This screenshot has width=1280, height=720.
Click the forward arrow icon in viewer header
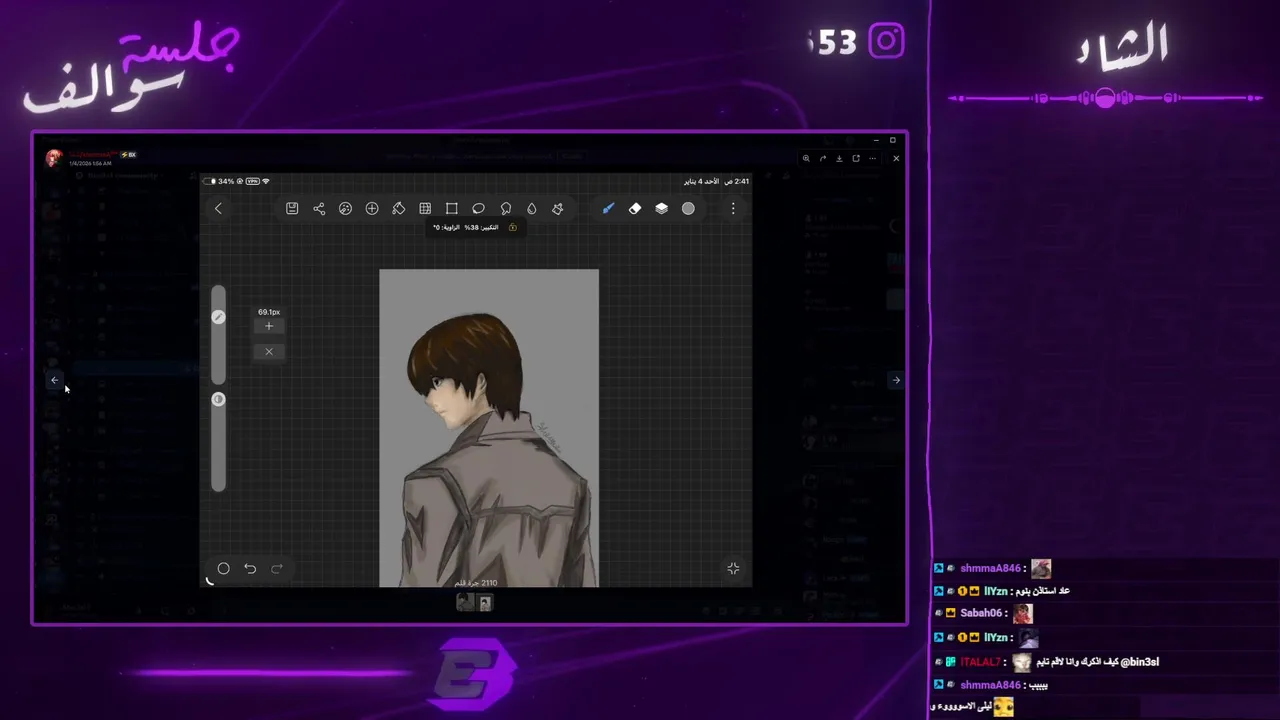823,158
